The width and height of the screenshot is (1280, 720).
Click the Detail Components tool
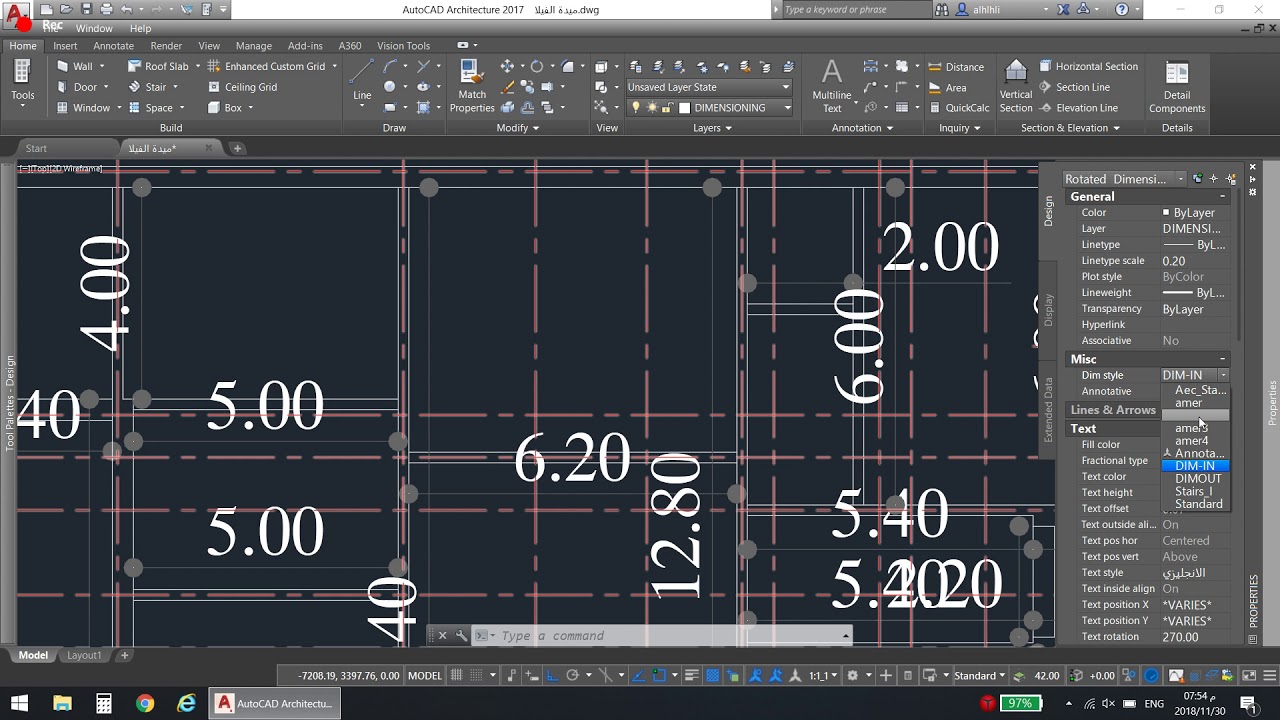(1177, 86)
